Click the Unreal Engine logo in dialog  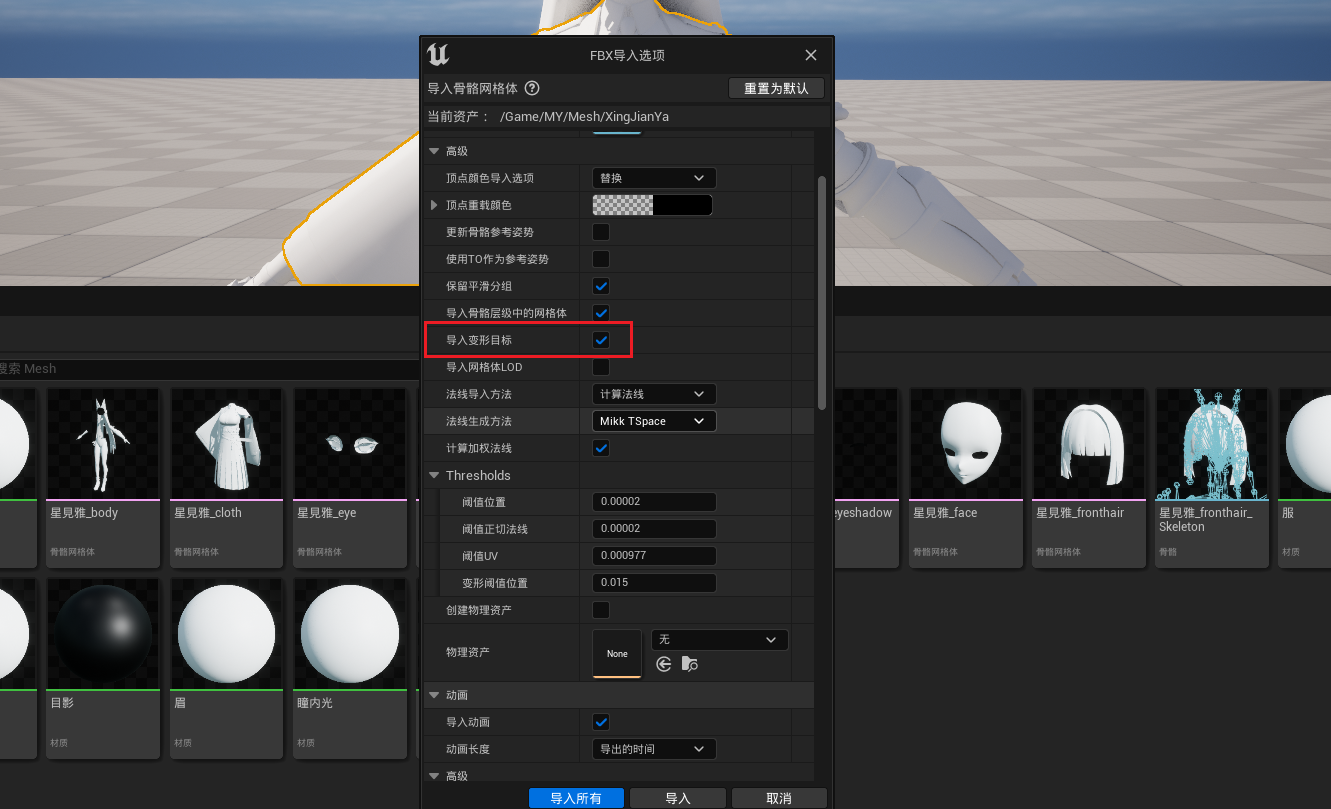(438, 55)
